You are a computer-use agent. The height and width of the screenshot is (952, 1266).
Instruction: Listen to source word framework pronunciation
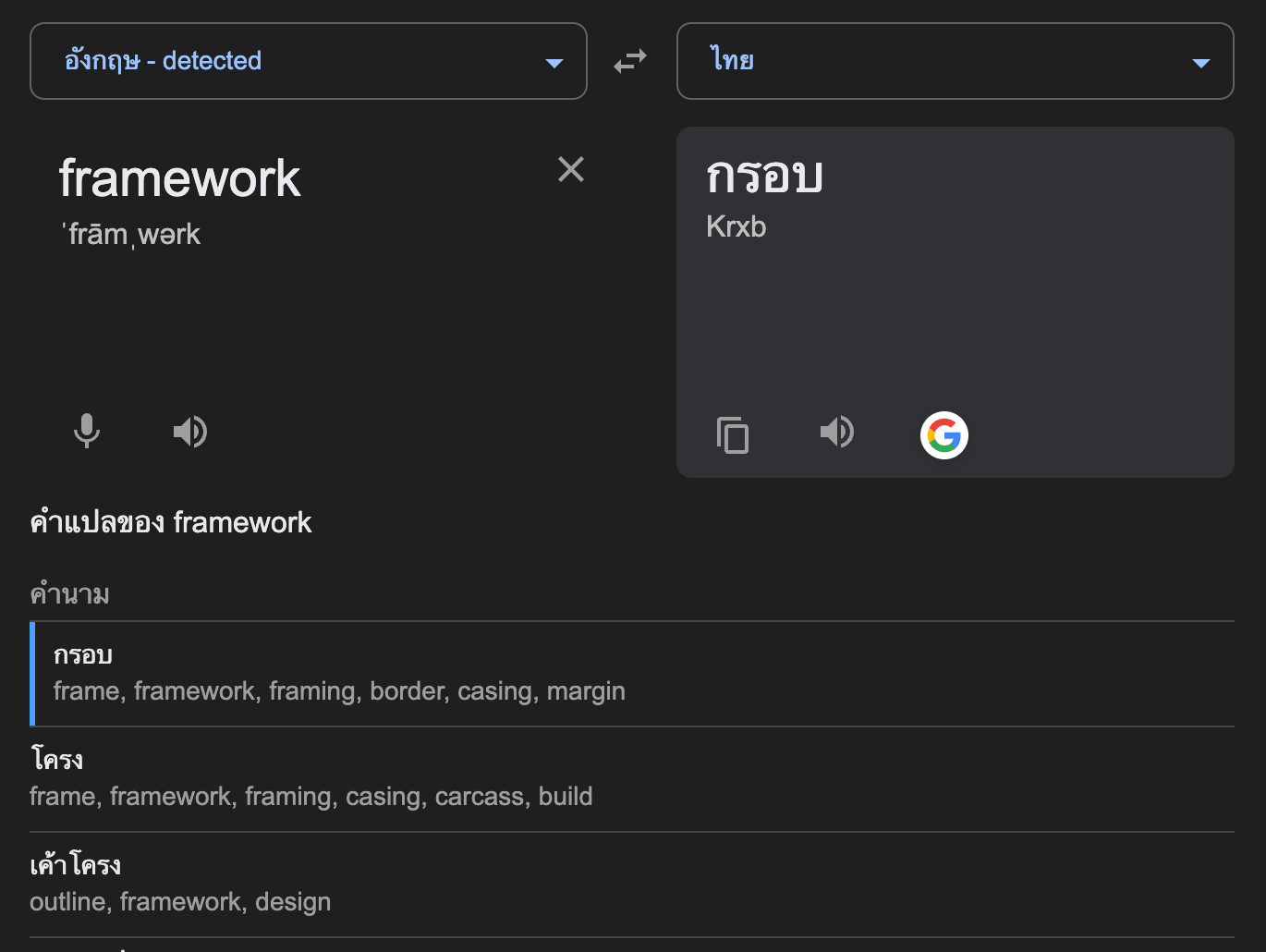pyautogui.click(x=190, y=432)
